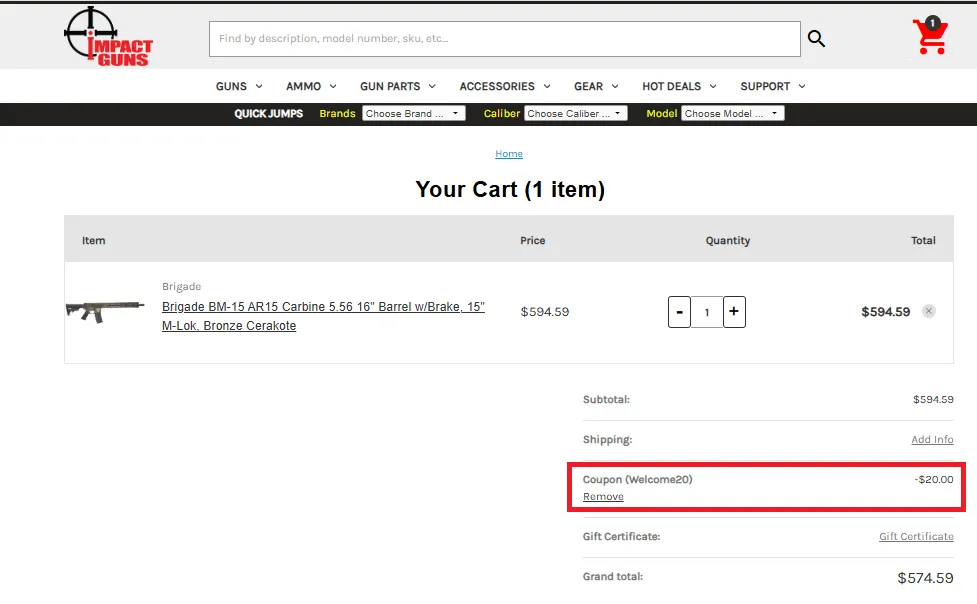Screen dimensions: 977x604
Task: Remove the Welcome20 coupon
Action: click(603, 496)
